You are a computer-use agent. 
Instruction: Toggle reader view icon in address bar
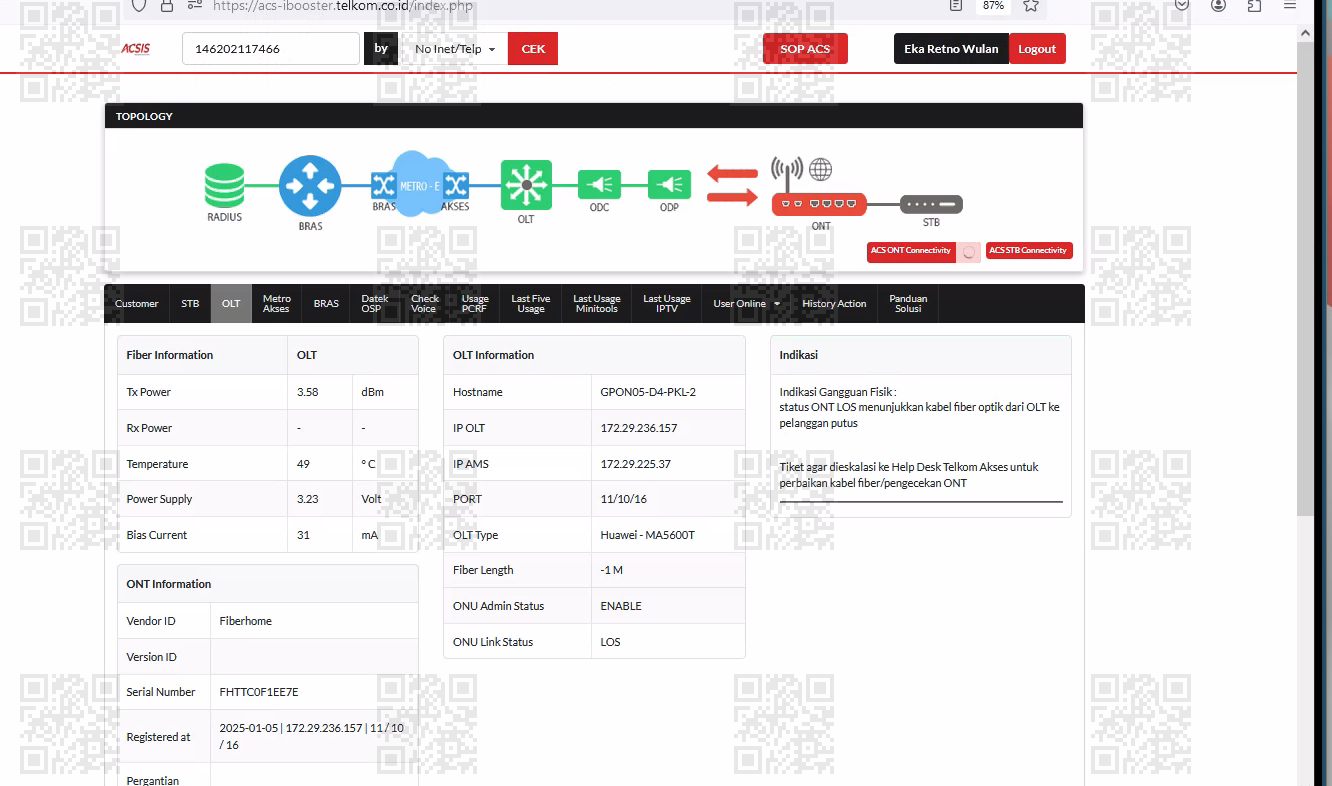coord(956,5)
